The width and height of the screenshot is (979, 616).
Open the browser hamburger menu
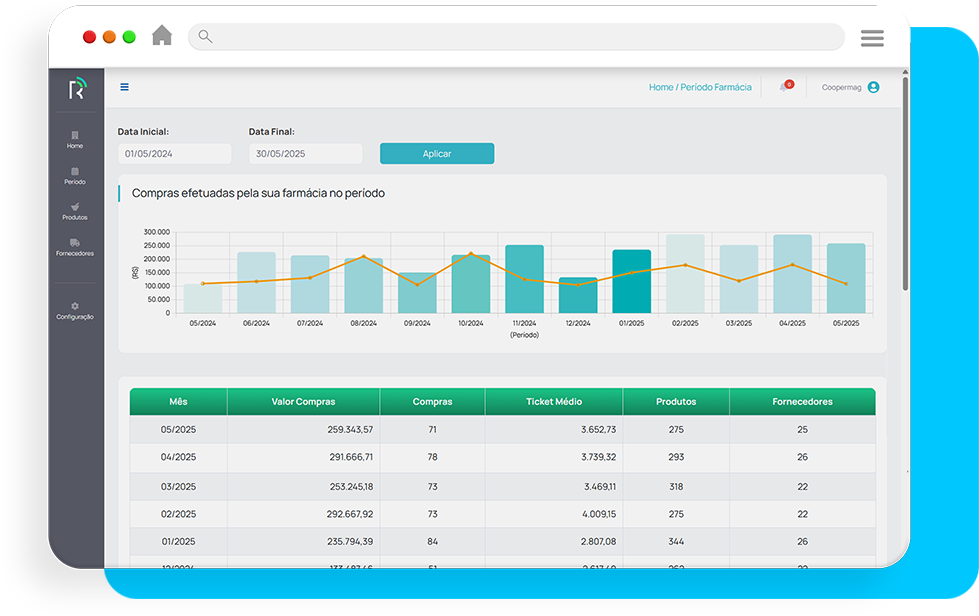click(x=872, y=38)
